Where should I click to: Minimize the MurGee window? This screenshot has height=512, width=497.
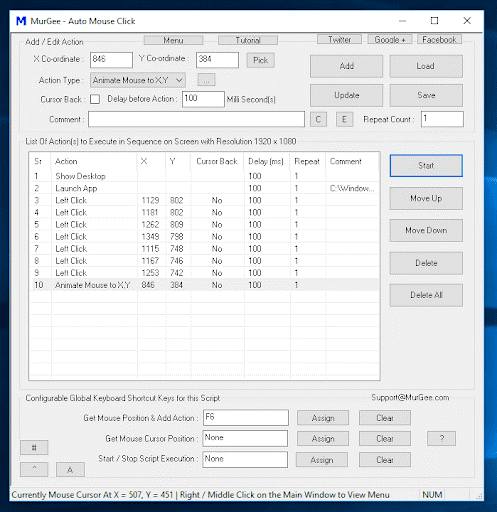pos(402,21)
